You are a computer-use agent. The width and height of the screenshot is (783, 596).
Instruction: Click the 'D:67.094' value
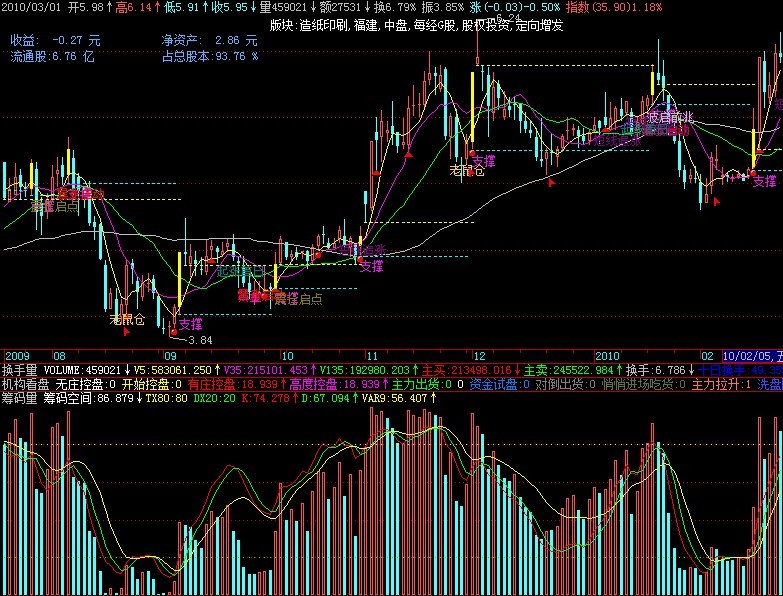pos(326,398)
